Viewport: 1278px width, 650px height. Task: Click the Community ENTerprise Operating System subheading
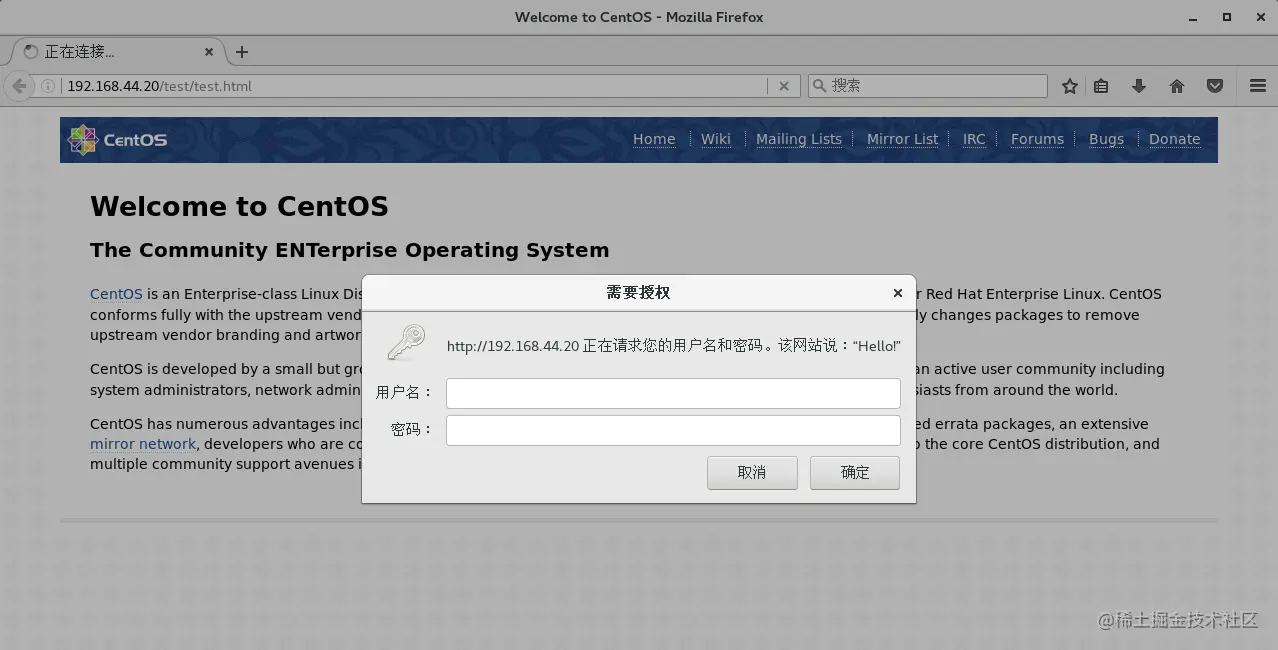point(349,250)
